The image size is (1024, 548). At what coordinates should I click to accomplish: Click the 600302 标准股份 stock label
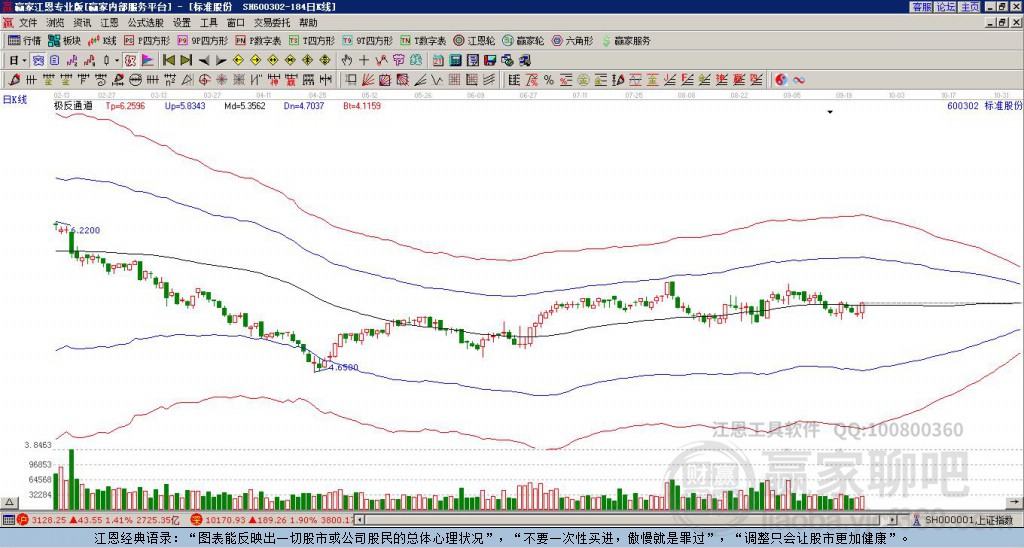tap(984, 105)
